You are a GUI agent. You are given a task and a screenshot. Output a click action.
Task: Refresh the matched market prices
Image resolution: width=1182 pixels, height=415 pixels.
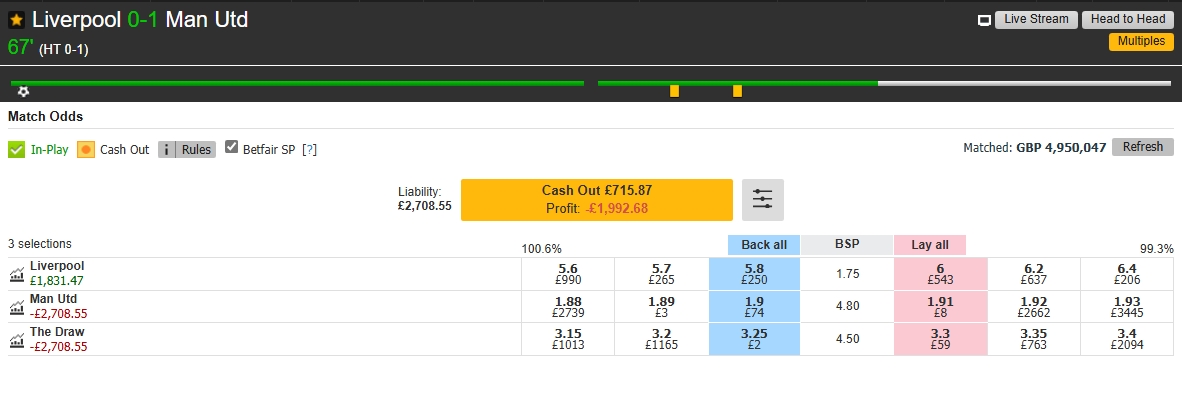[x=1143, y=147]
